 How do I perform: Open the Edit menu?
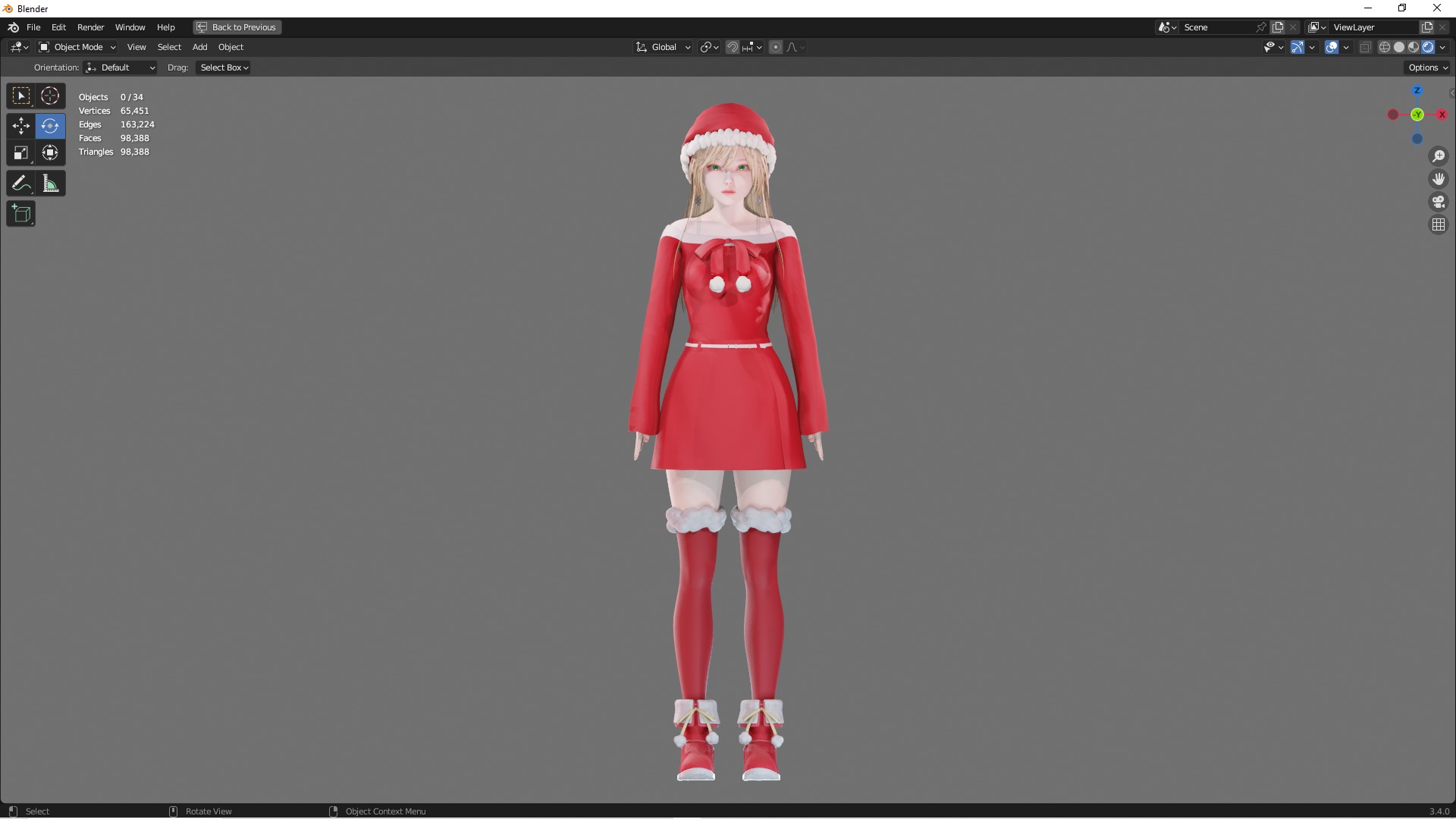coord(58,27)
